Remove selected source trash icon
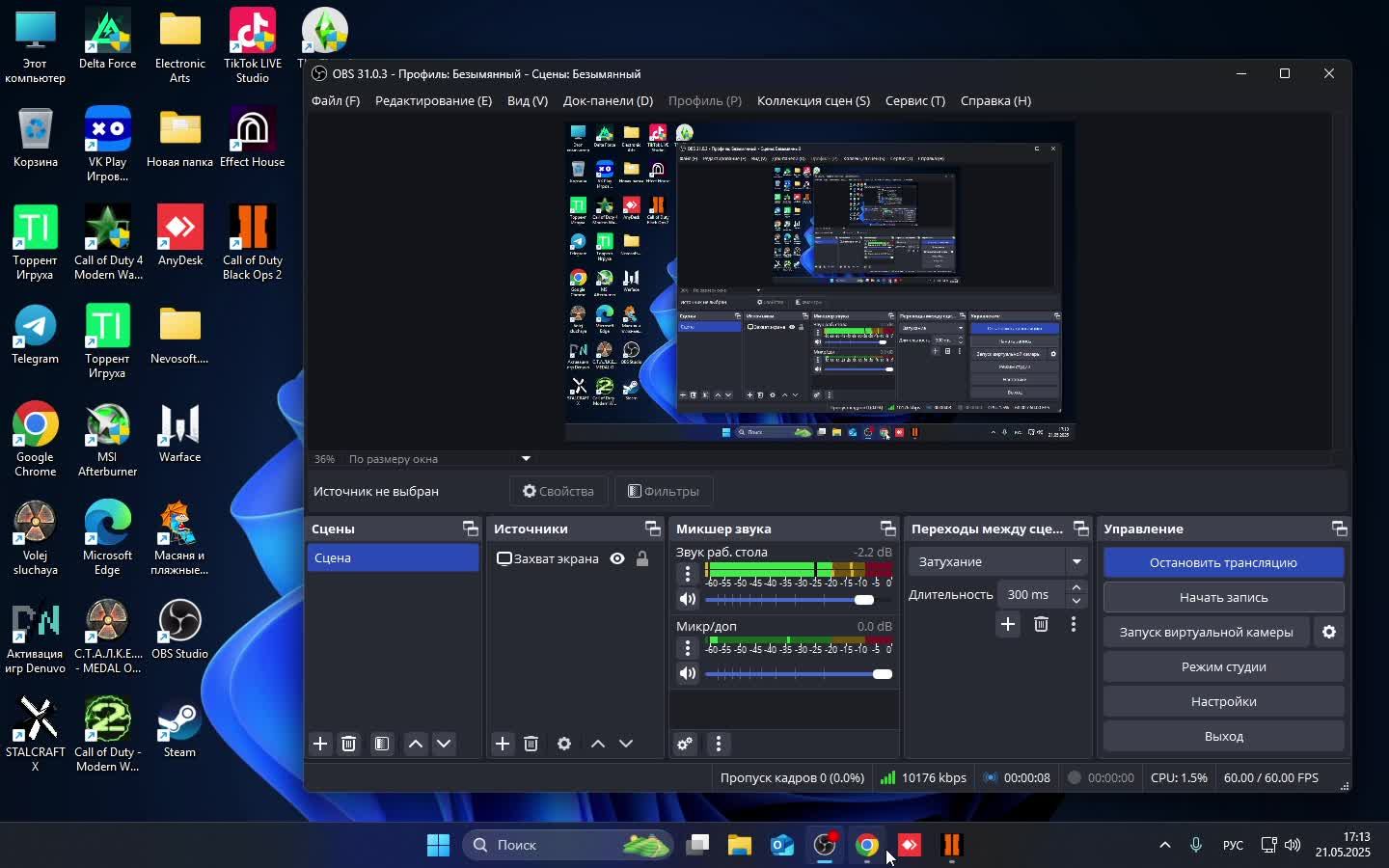Image resolution: width=1389 pixels, height=868 pixels. pyautogui.click(x=531, y=744)
